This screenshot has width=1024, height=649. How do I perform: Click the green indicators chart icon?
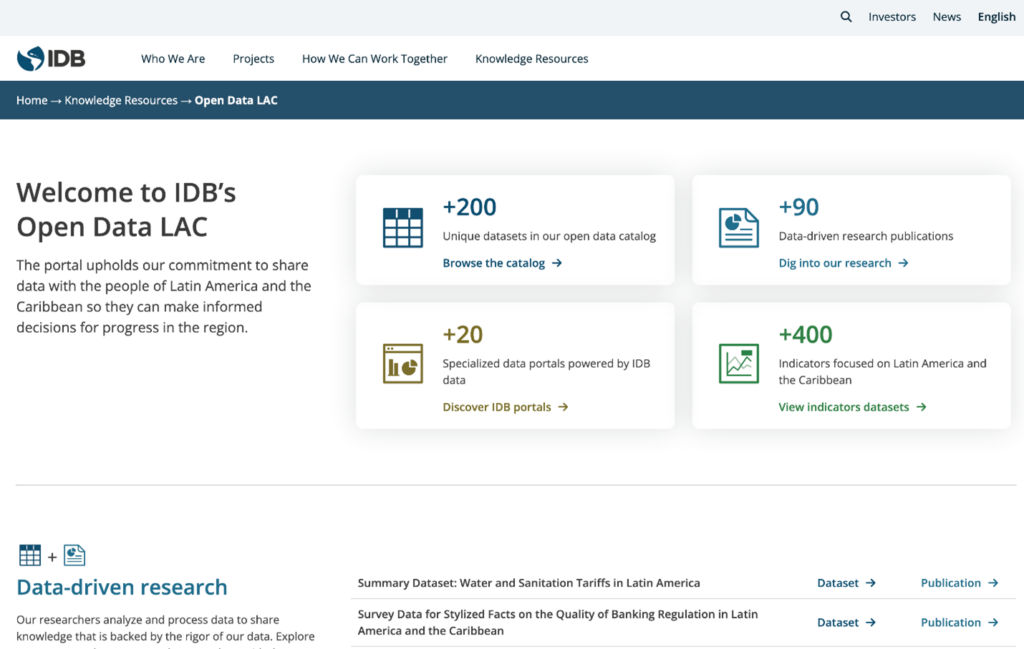739,363
